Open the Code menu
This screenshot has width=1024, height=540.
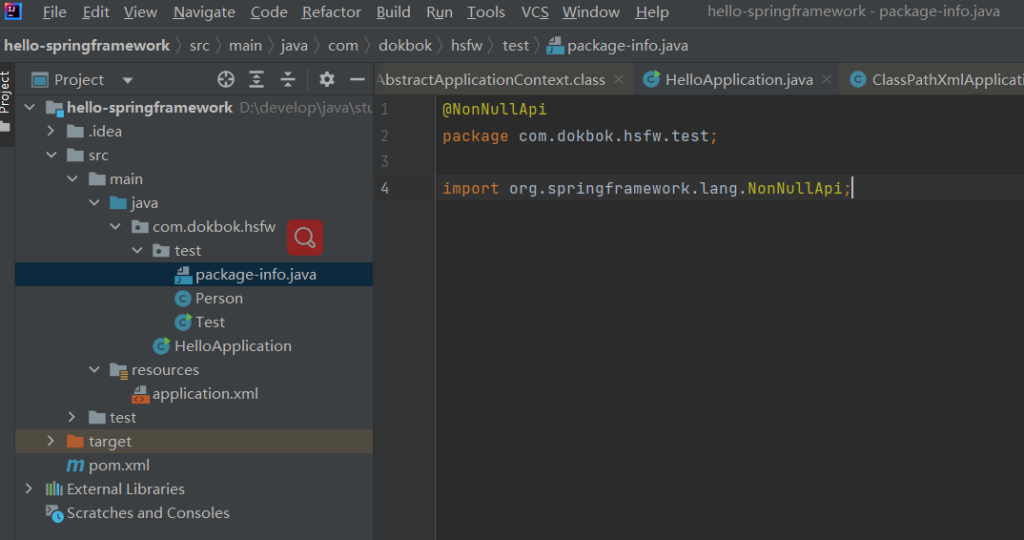pyautogui.click(x=268, y=12)
